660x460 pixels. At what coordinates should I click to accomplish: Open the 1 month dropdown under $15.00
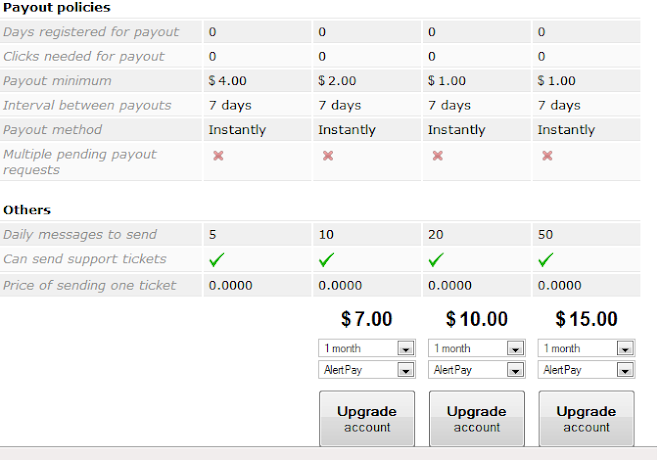[x=586, y=348]
